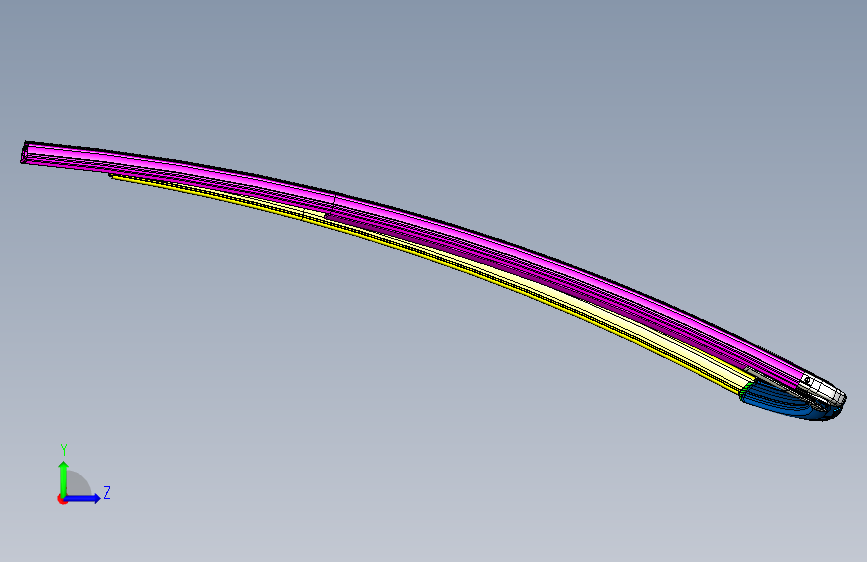Select the white clip at the wiper tip
The height and width of the screenshot is (562, 867).
coord(824,388)
